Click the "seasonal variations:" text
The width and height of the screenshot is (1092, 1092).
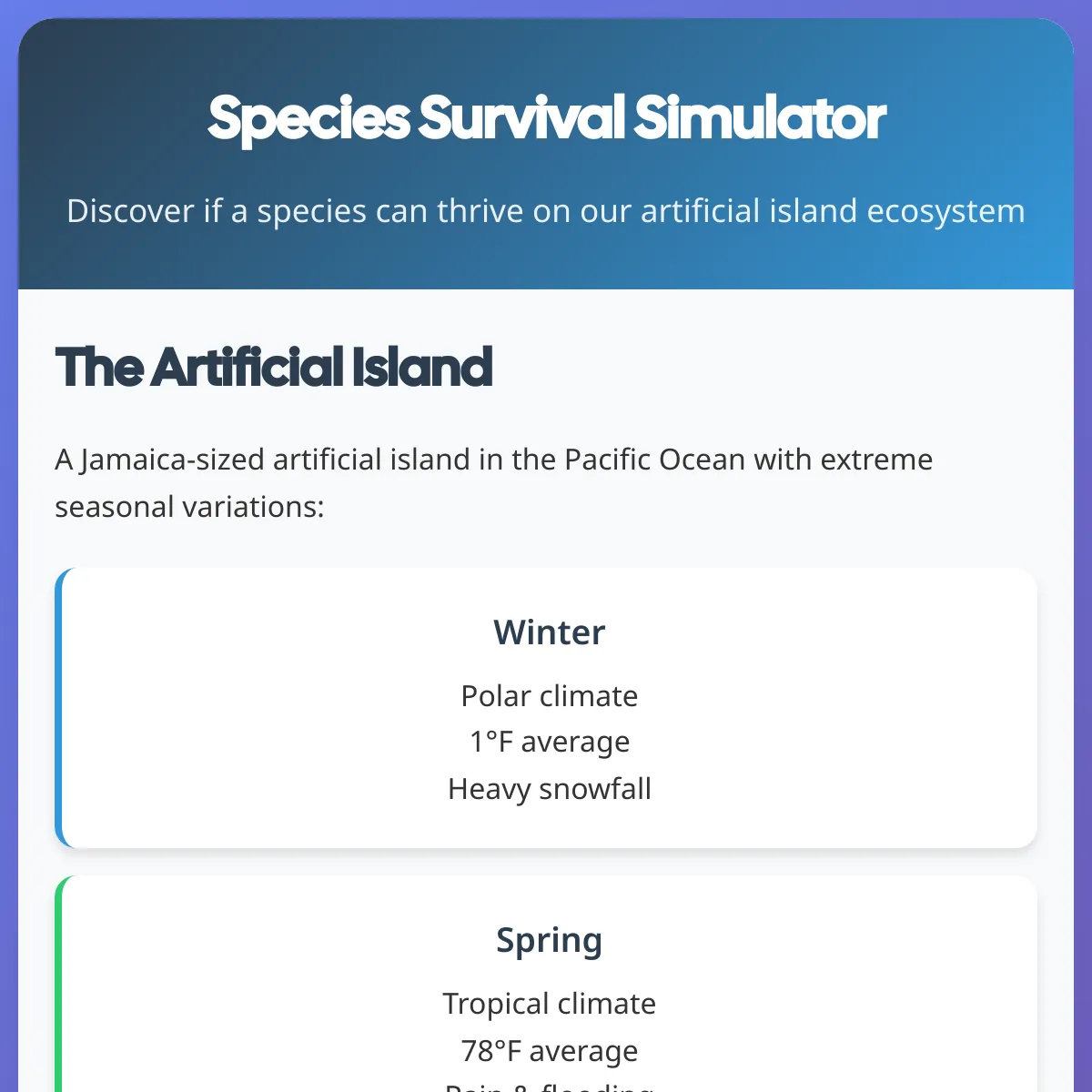pyautogui.click(x=189, y=507)
